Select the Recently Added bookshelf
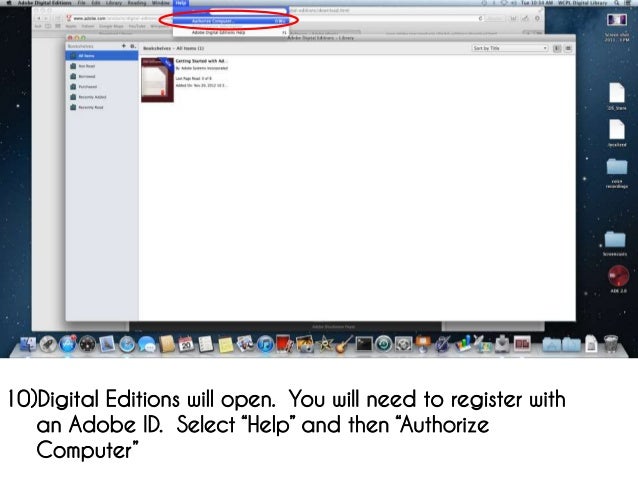638x479 pixels. [x=102, y=97]
